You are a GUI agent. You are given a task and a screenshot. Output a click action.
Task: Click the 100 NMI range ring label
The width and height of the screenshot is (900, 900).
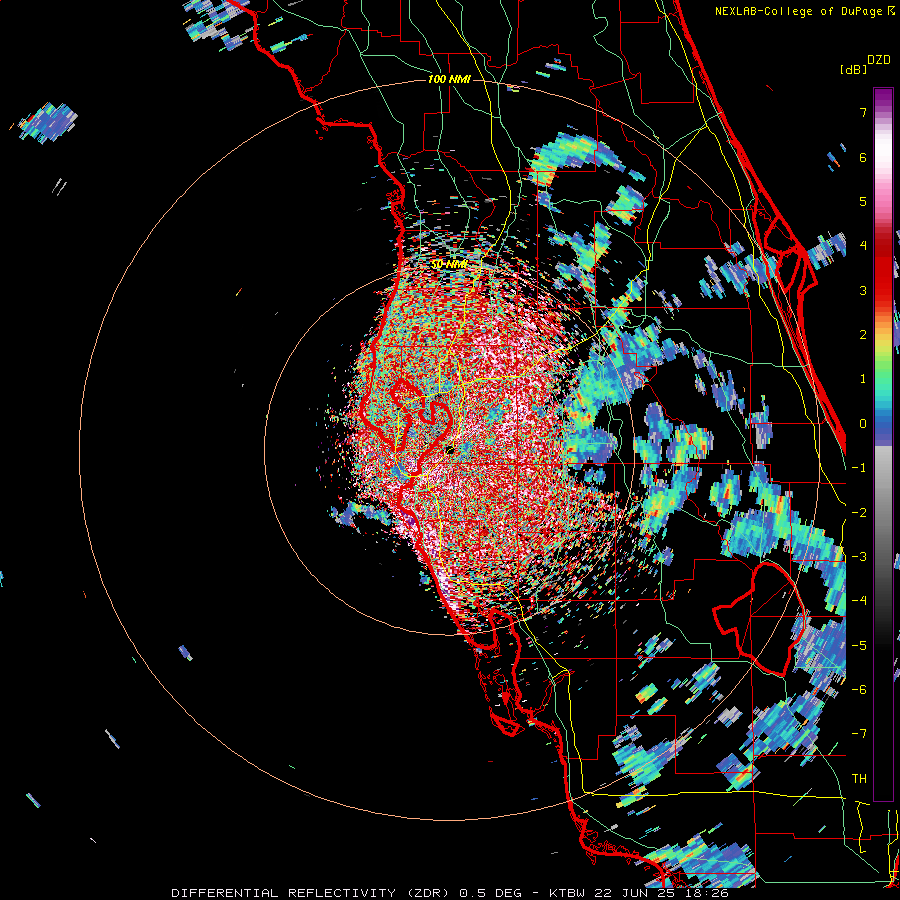point(449,79)
